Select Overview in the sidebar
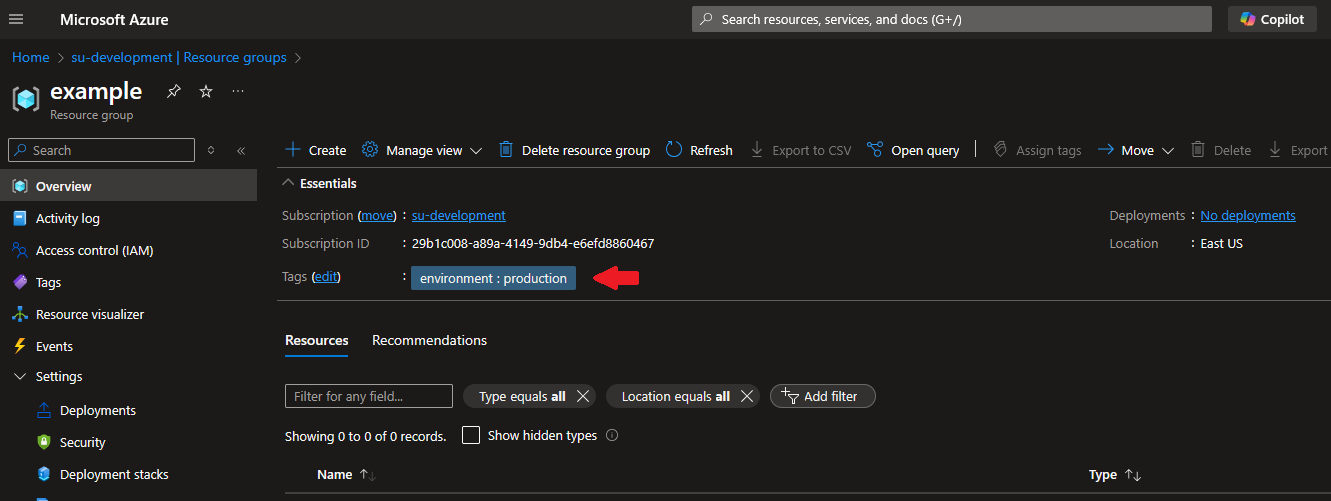The image size is (1331, 501). click(x=128, y=186)
